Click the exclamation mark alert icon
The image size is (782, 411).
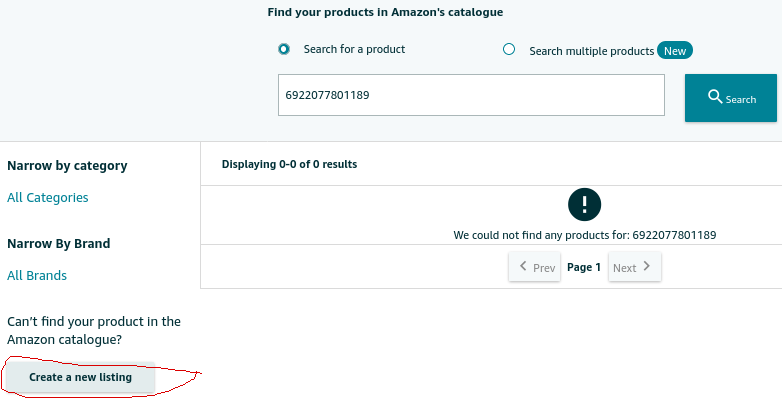point(585,205)
